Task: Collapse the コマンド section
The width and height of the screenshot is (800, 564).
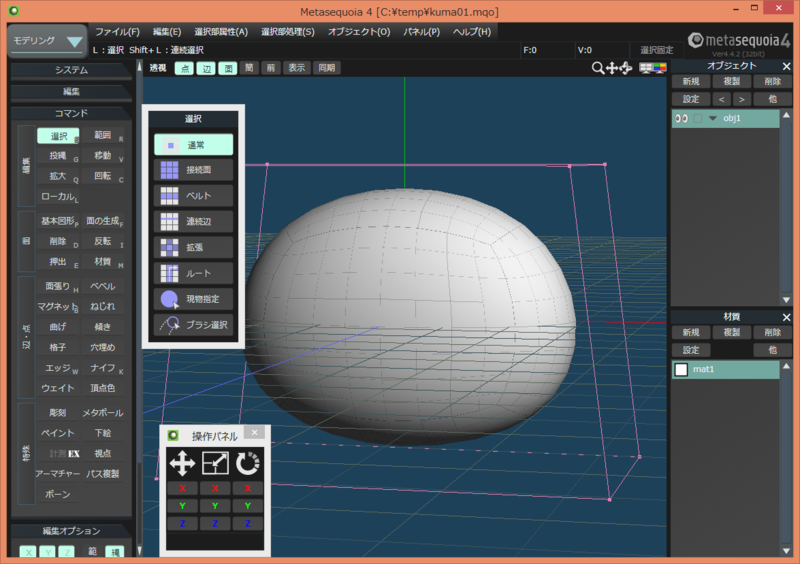Action: coord(71,113)
